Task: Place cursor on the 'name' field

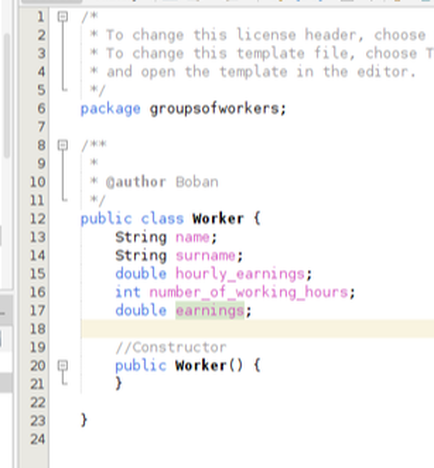Action: point(193,237)
